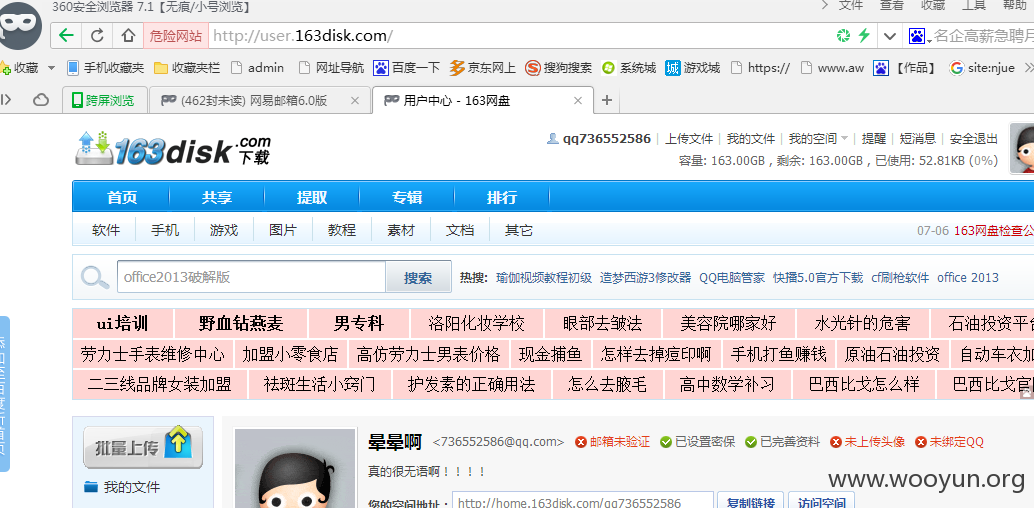Image resolution: width=1034 pixels, height=508 pixels.
Task: Open 游戏城 bookmark
Action: (692, 67)
